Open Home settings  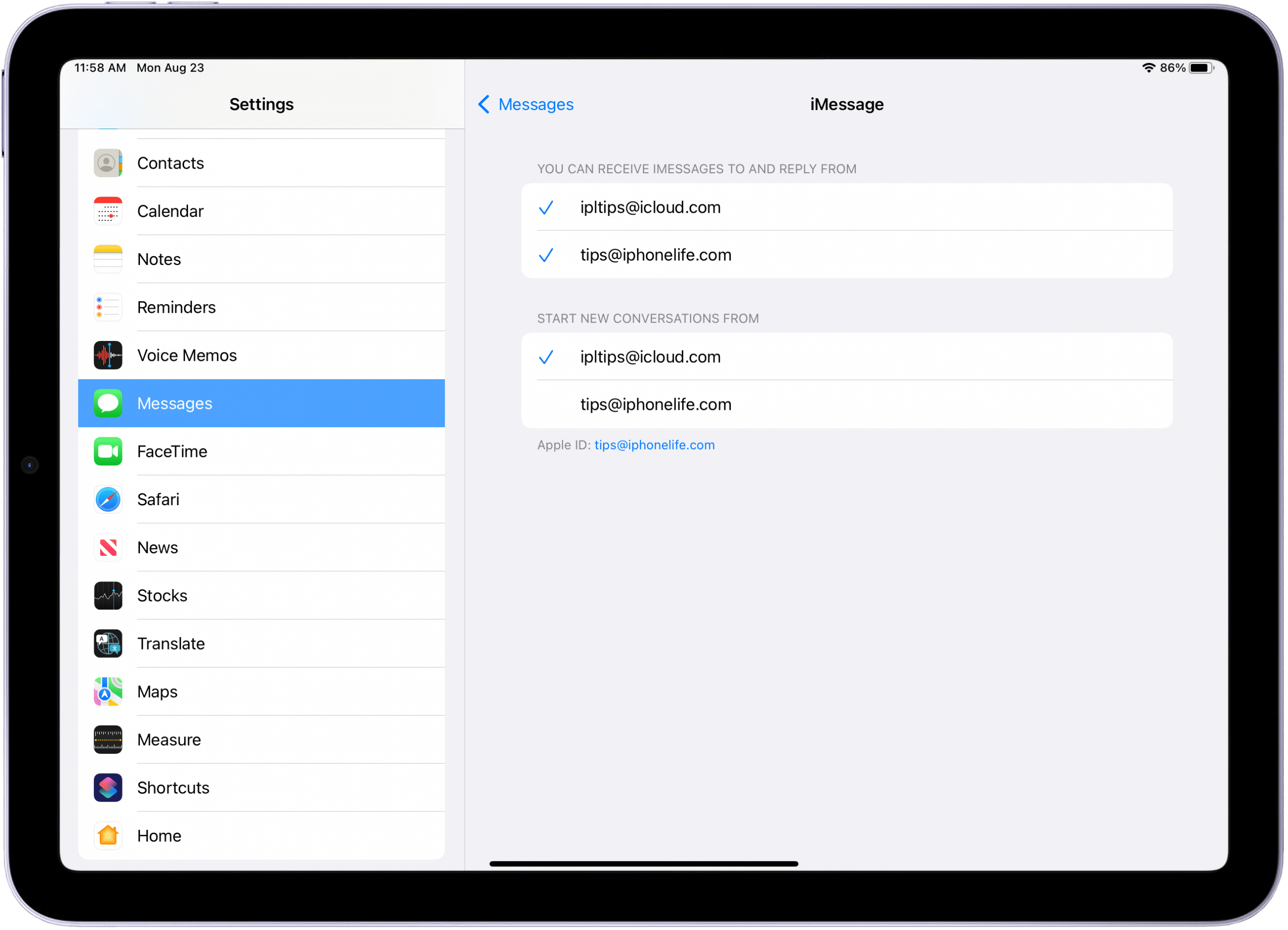(262, 837)
